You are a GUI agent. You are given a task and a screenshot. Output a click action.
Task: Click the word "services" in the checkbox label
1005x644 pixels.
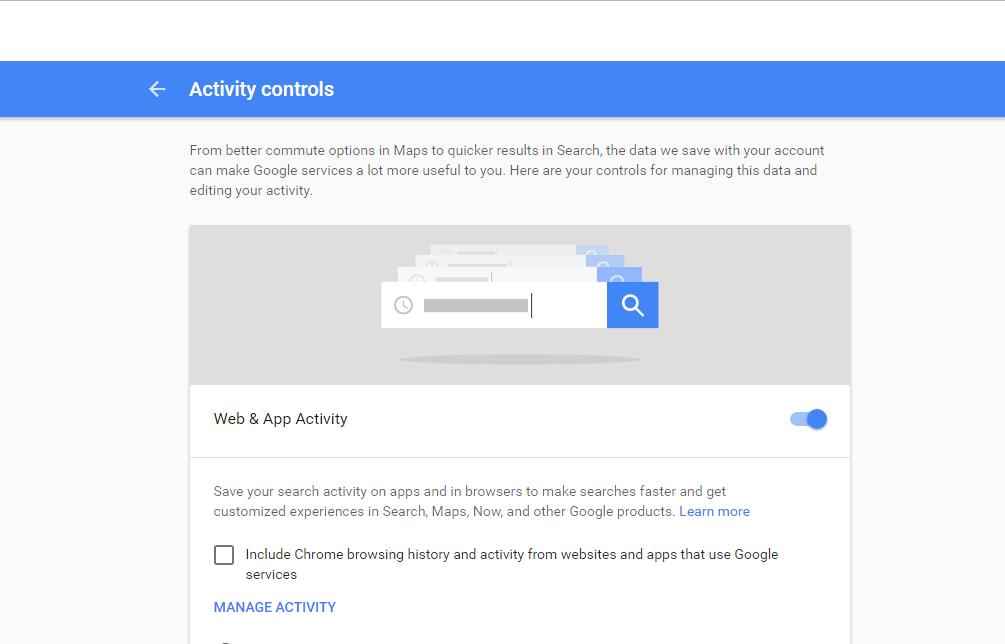click(x=271, y=575)
